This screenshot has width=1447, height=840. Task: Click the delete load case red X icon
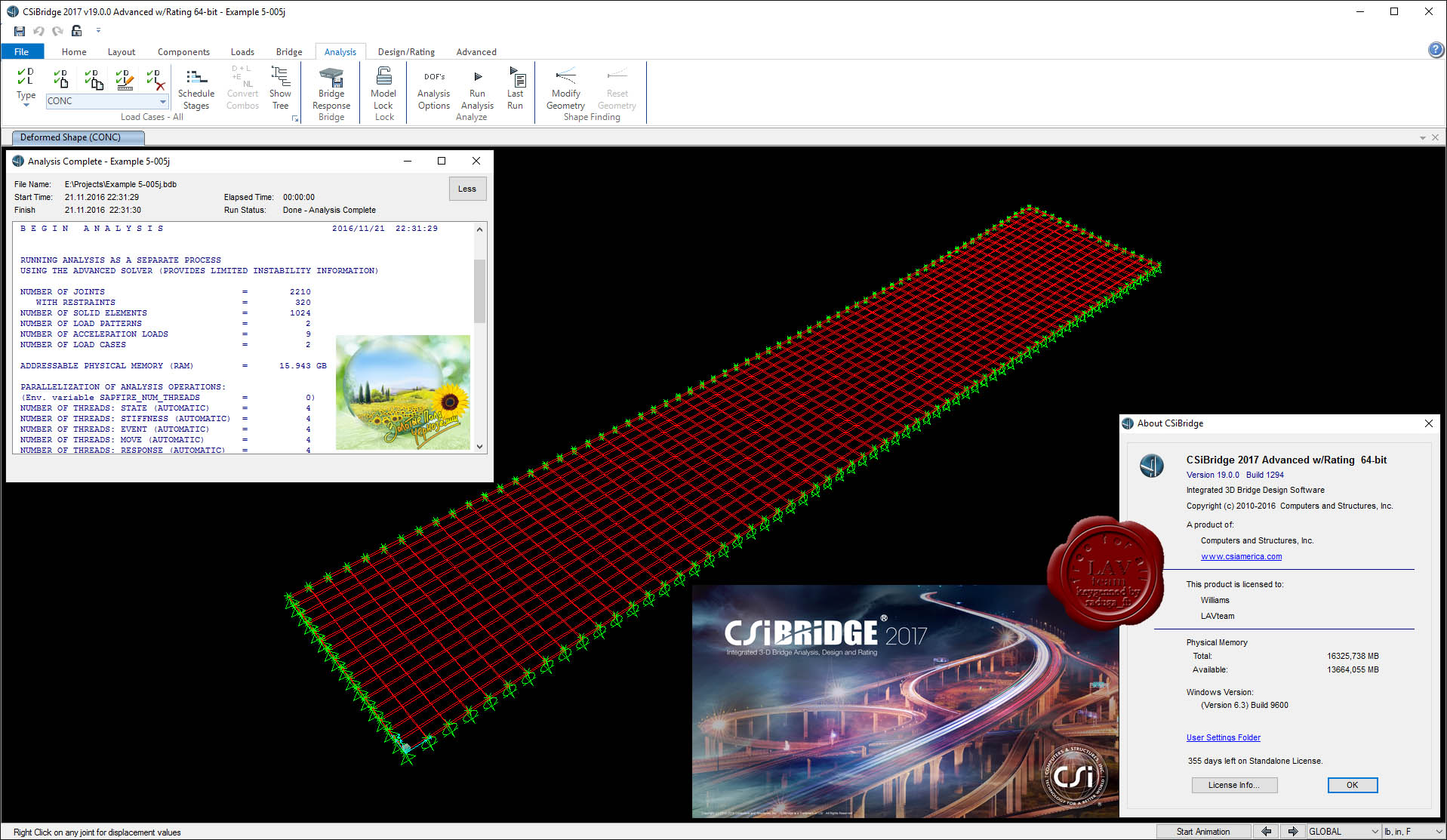pos(155,78)
